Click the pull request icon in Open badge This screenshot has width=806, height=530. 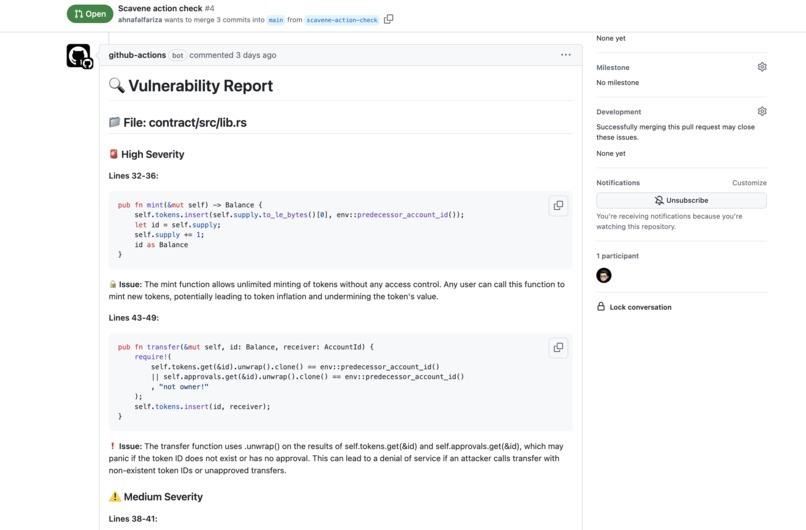click(x=78, y=14)
